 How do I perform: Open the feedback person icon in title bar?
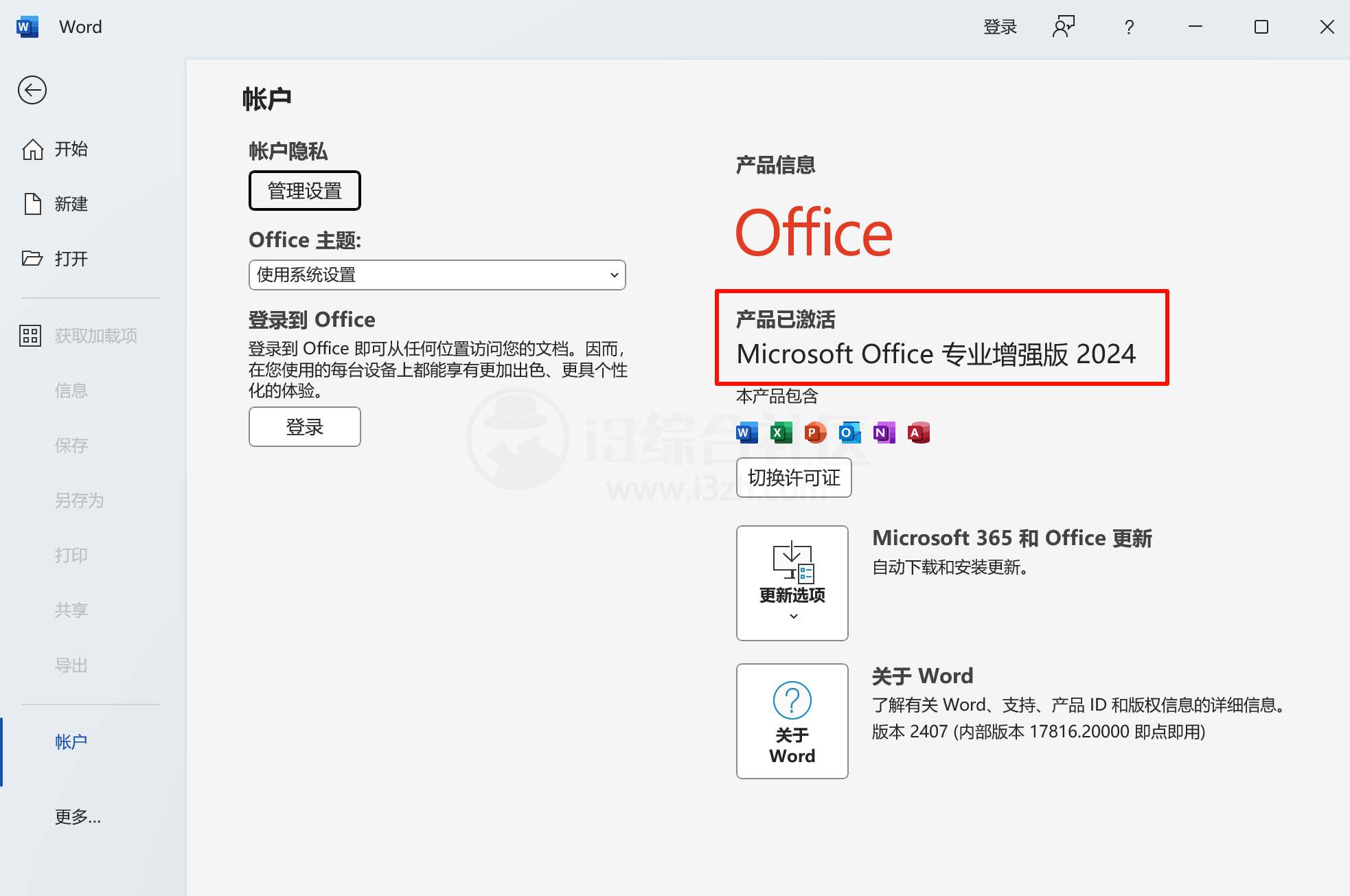[x=1064, y=27]
